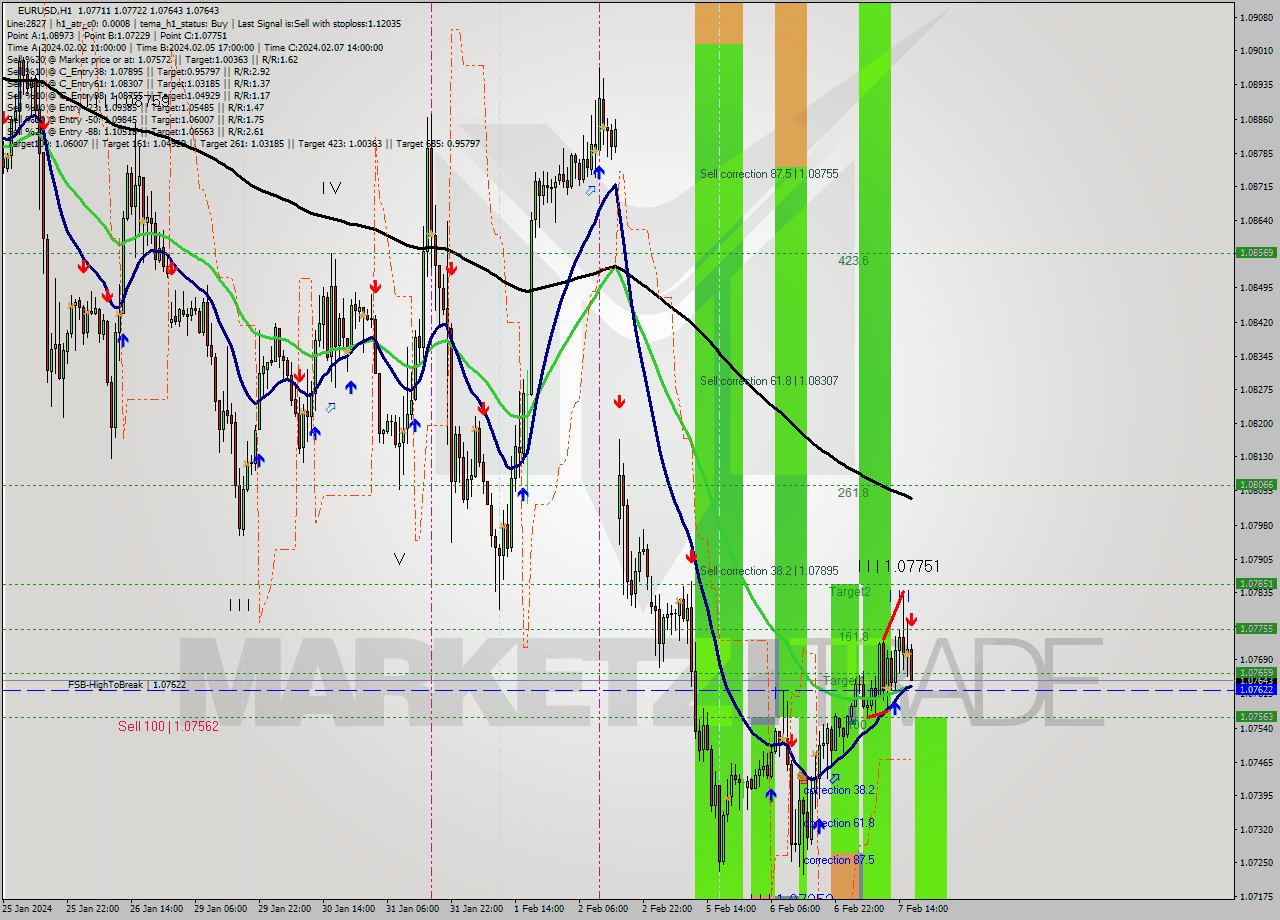Image resolution: width=1280 pixels, height=920 pixels.
Task: Click the red 'Sell 100 | 1.07562' label
Action: point(168,726)
